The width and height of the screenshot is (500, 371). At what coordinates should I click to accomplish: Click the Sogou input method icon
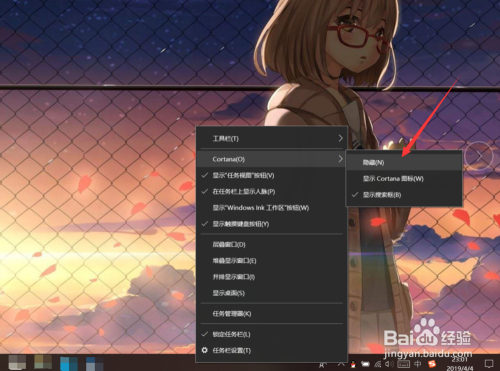(432, 364)
